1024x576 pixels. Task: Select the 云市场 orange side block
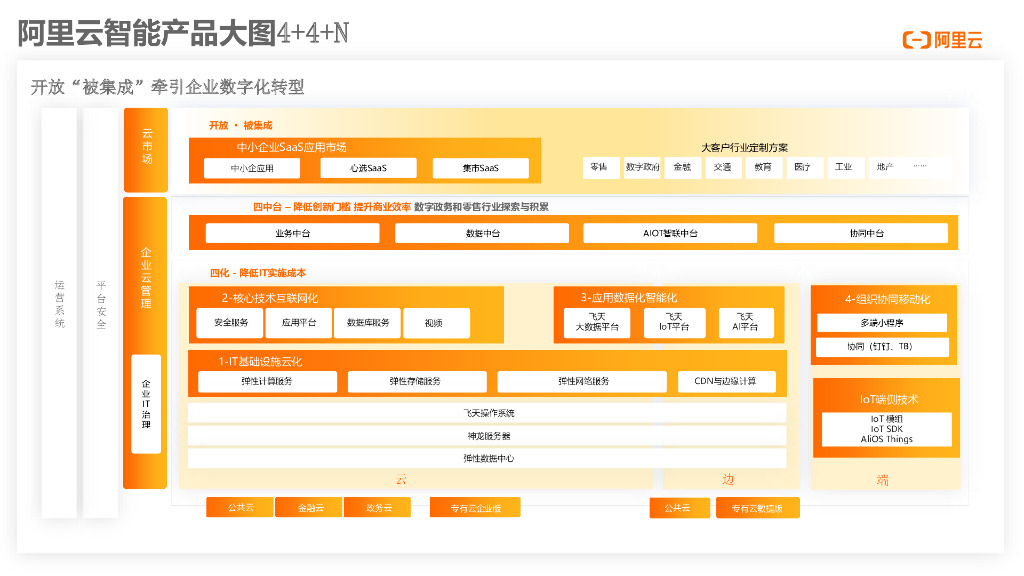(x=145, y=150)
